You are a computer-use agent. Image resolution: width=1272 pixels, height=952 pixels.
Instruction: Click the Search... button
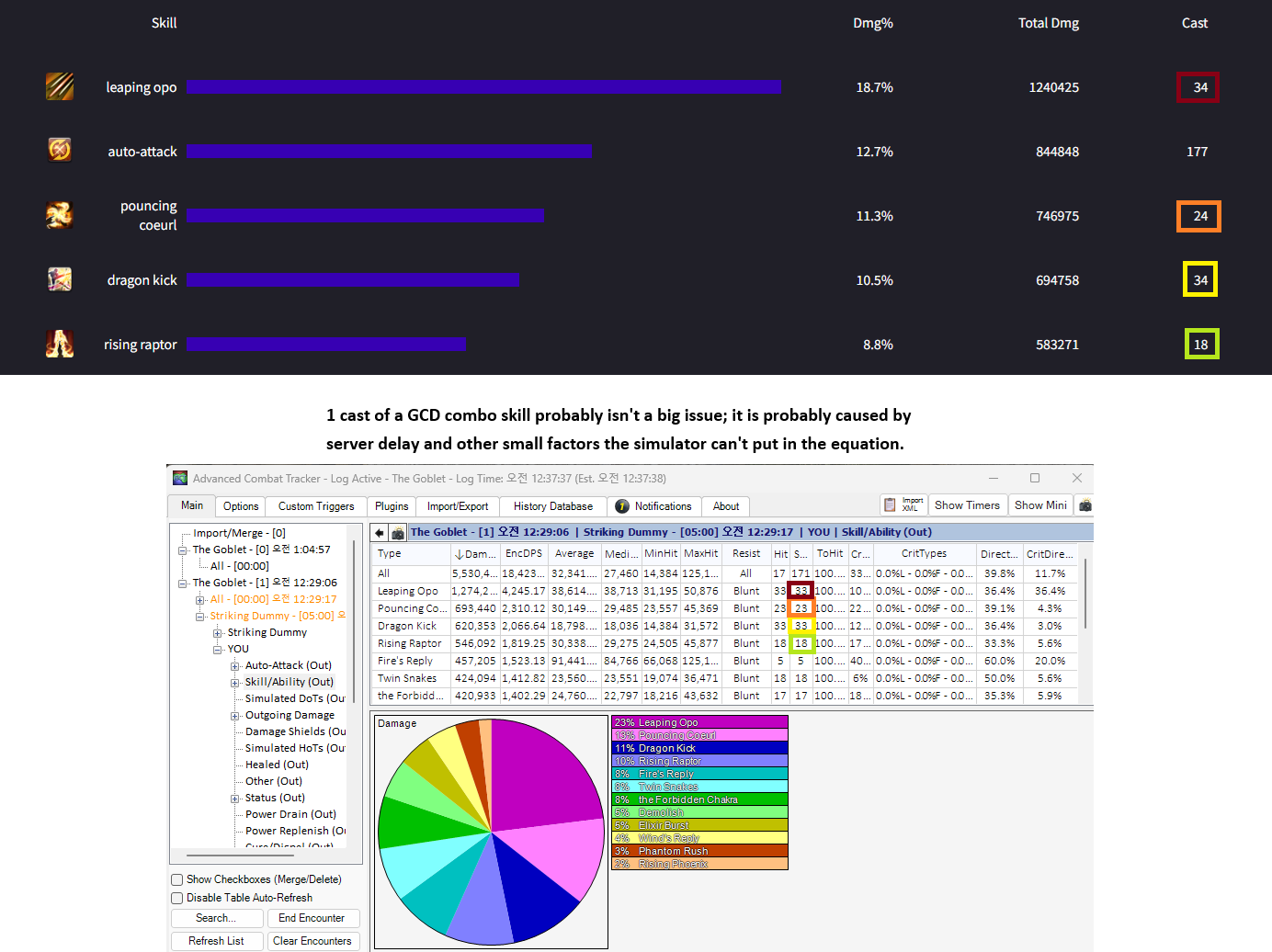pyautogui.click(x=216, y=918)
